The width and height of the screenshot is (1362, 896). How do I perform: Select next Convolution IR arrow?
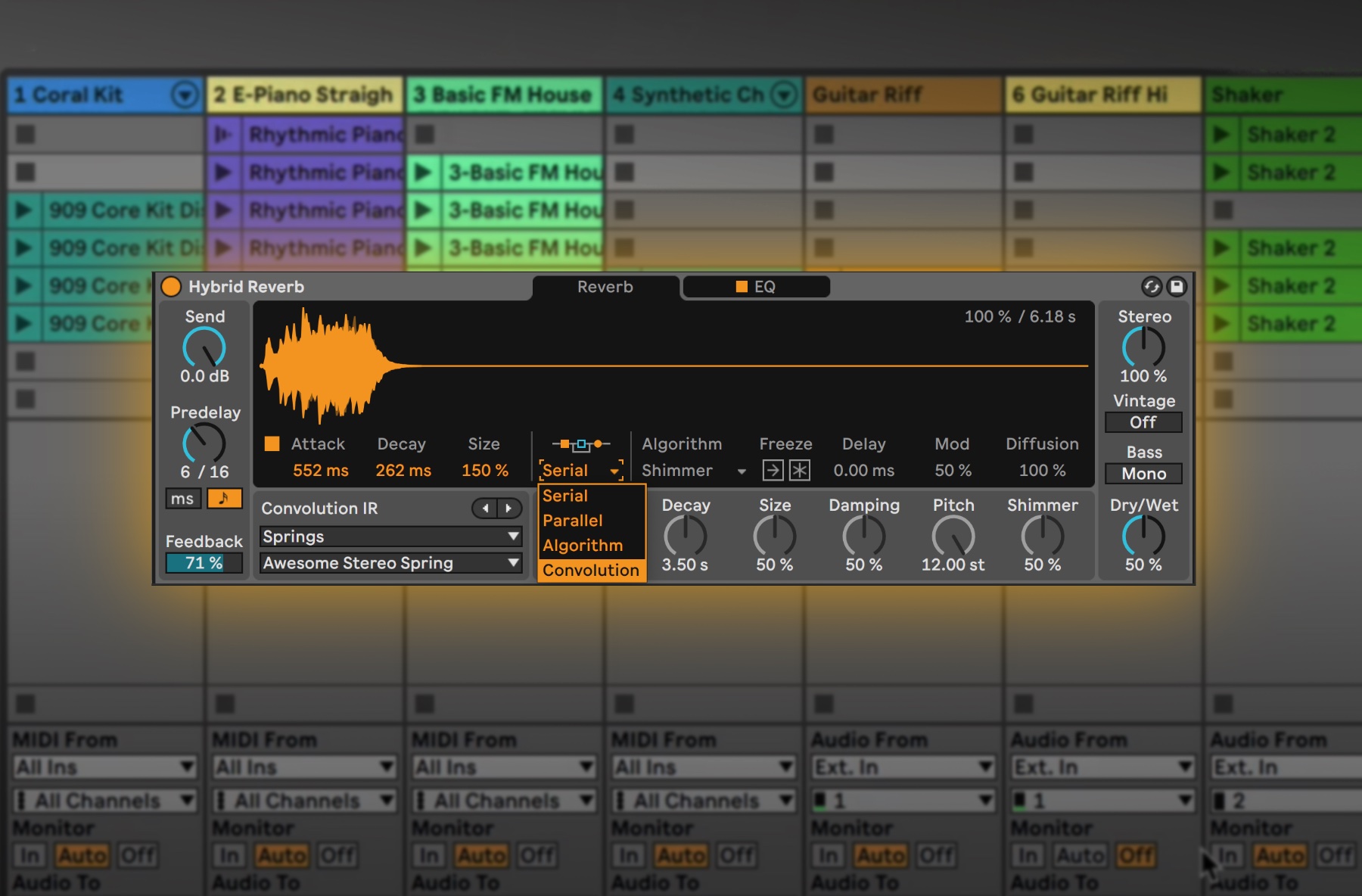pos(509,508)
